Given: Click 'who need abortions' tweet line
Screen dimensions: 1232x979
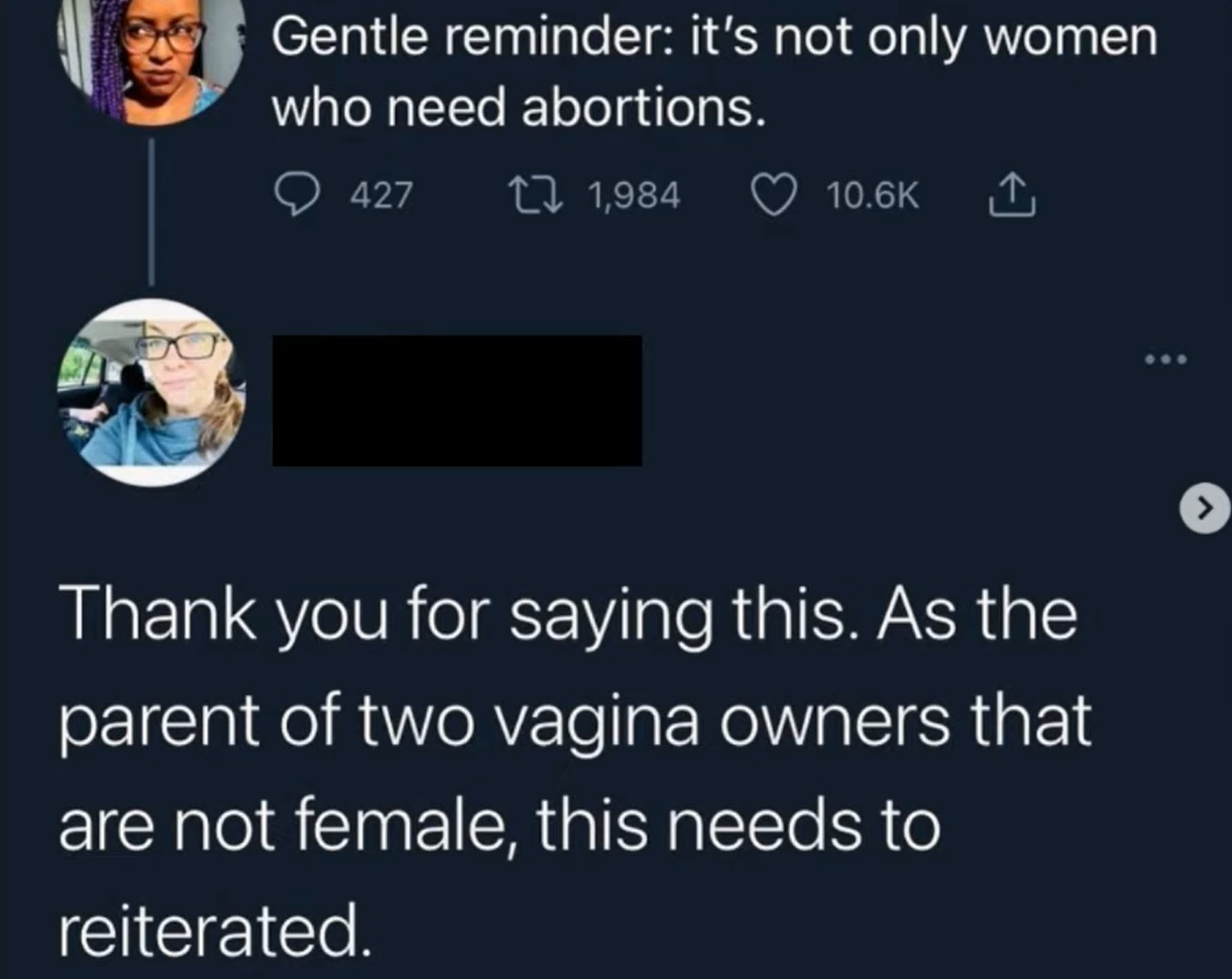Looking at the screenshot, I should (519, 108).
